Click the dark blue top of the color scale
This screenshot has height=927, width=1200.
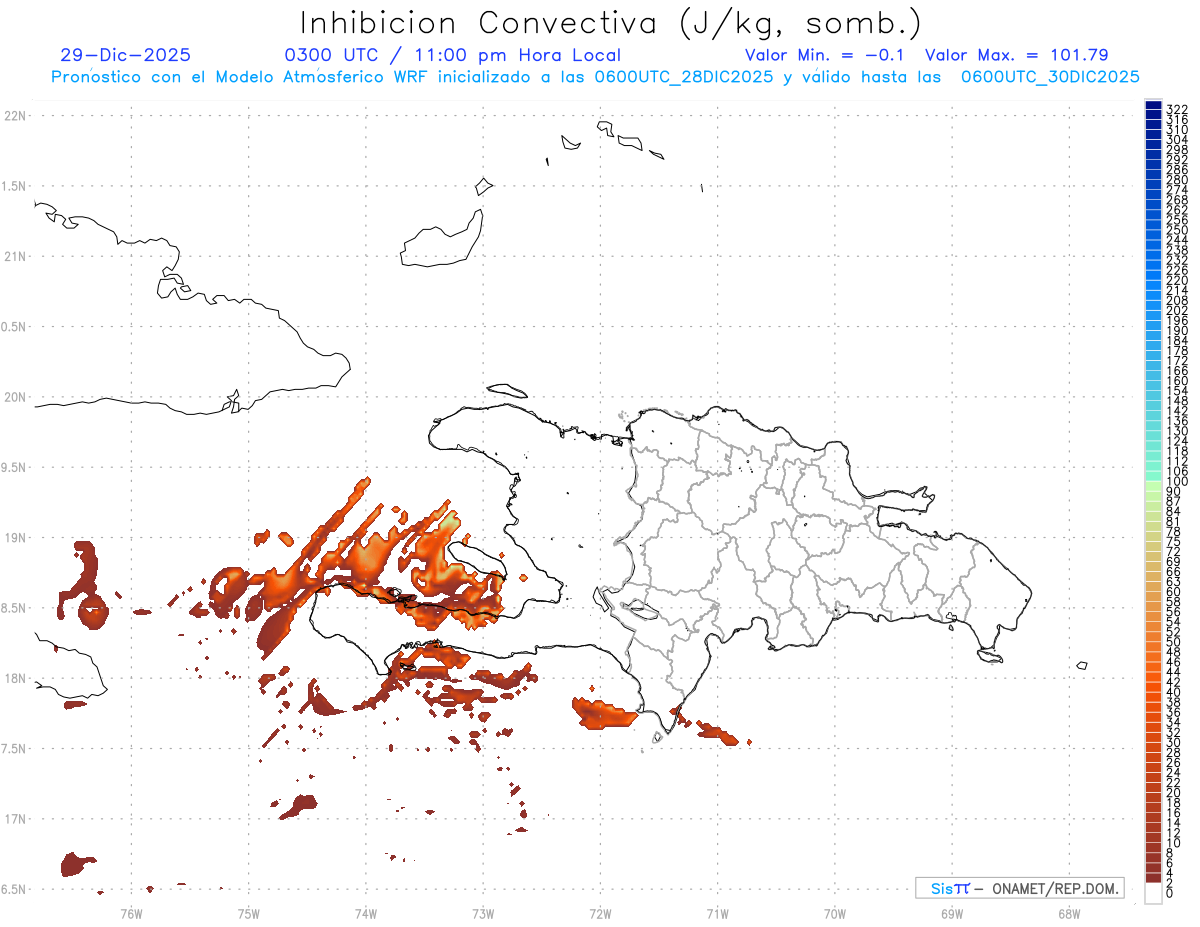[x=1153, y=106]
